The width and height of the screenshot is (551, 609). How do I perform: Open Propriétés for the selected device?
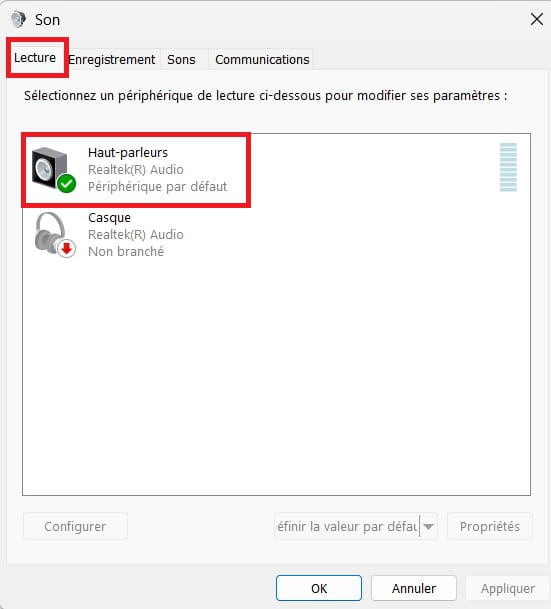pos(490,527)
